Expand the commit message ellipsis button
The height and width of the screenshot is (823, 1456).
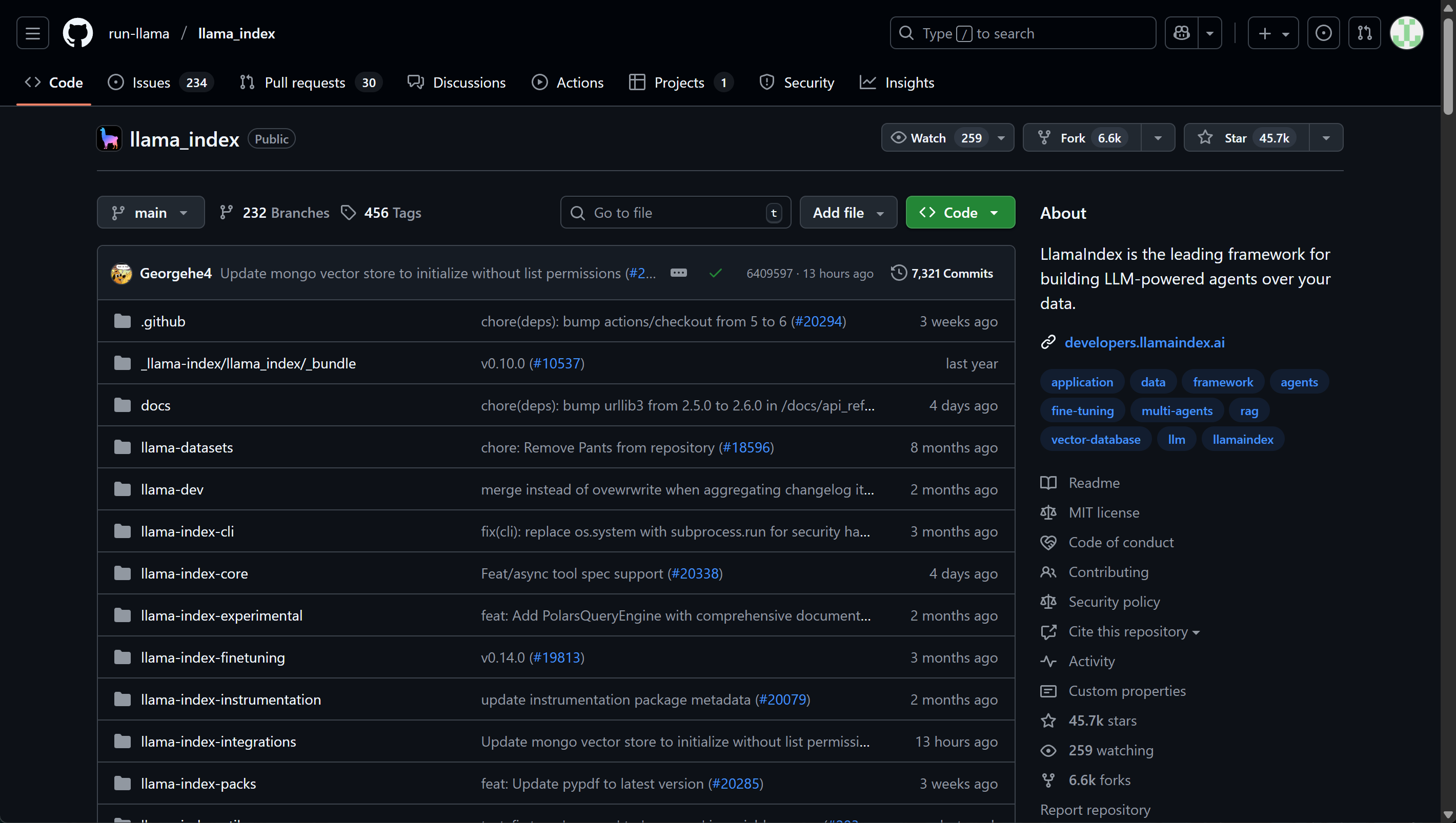[x=678, y=273]
